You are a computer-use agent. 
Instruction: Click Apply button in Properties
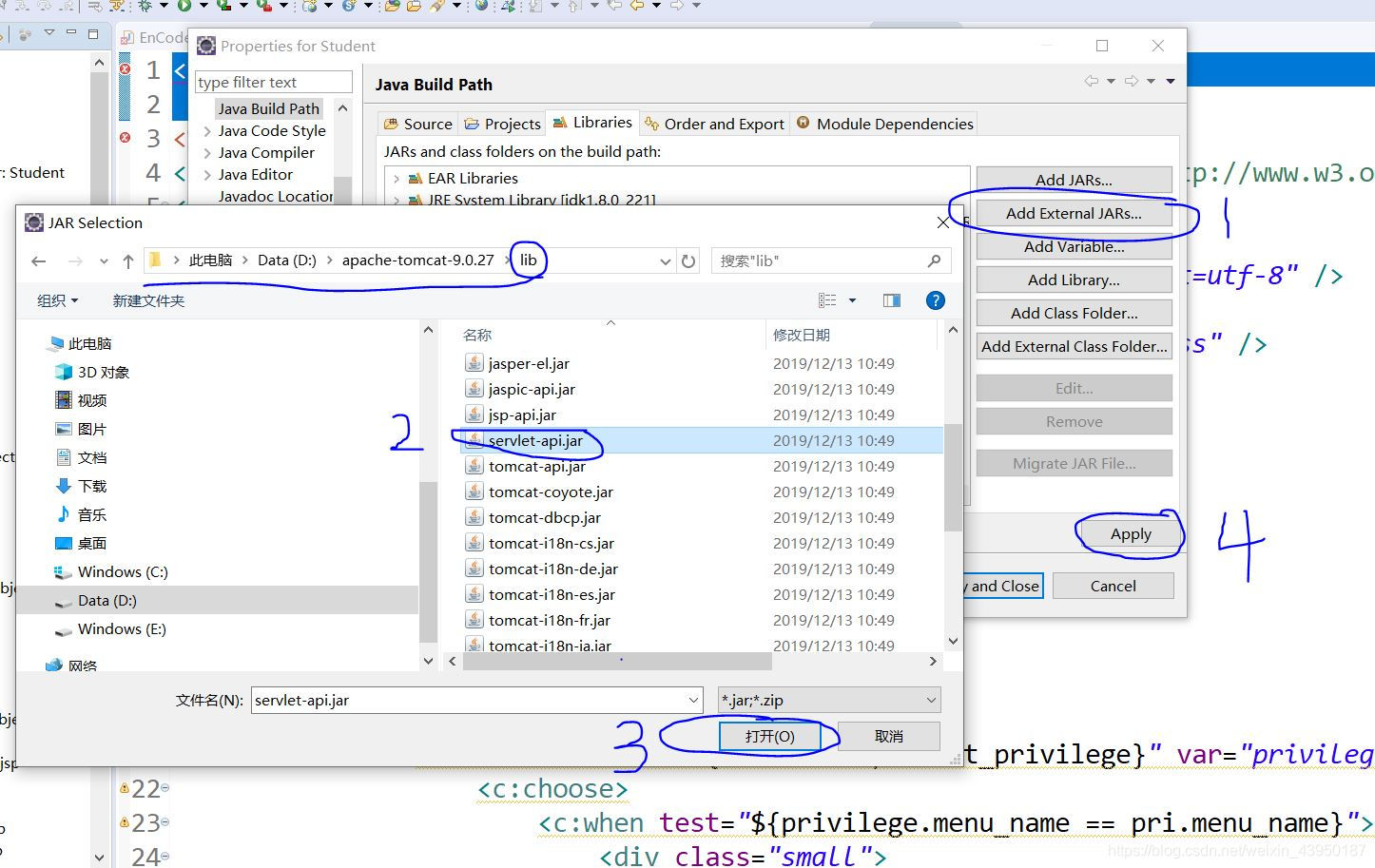(1131, 534)
